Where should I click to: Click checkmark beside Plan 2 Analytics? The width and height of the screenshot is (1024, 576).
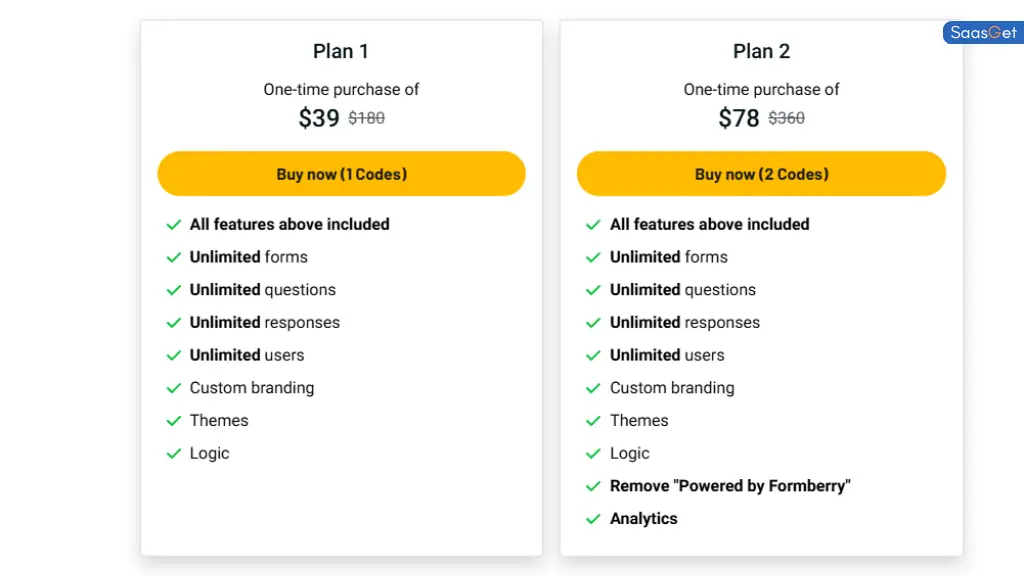pos(593,519)
